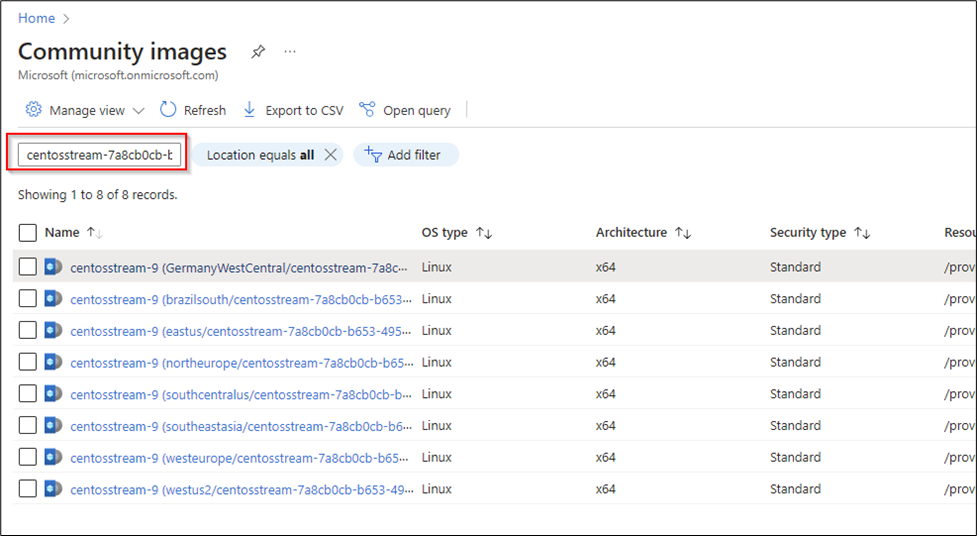This screenshot has width=977, height=536.
Task: Click image icon of westeurope row
Action: pos(53,458)
